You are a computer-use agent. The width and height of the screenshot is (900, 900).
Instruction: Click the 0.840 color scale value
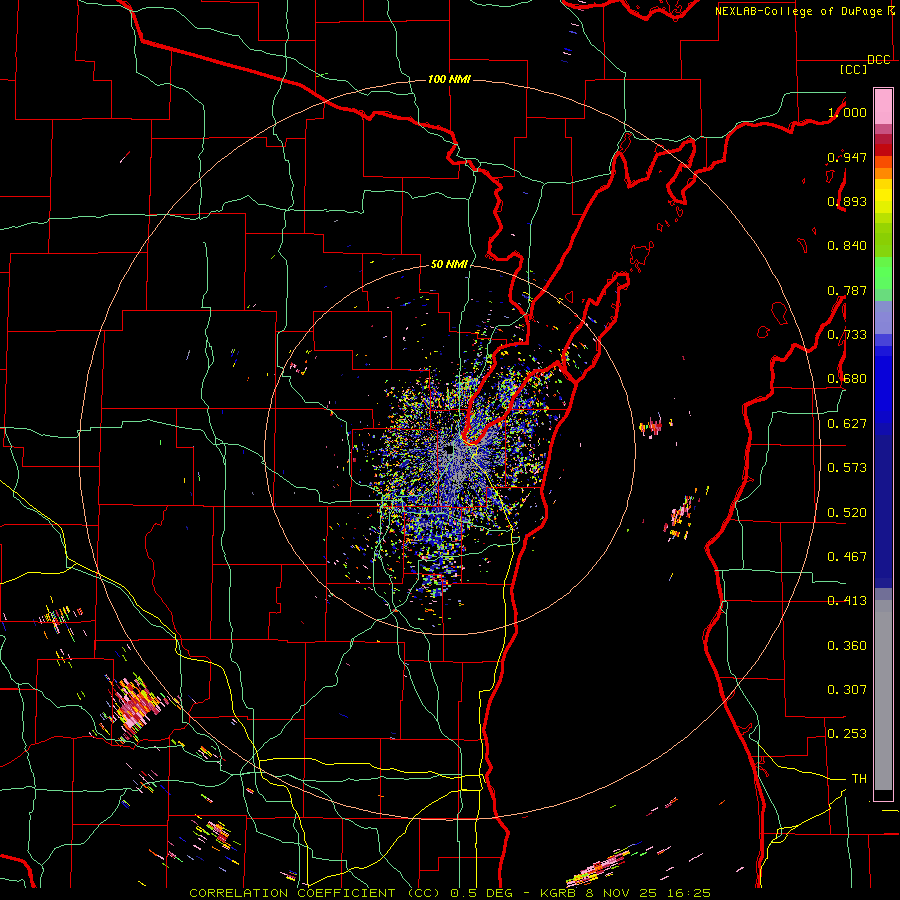(x=847, y=246)
